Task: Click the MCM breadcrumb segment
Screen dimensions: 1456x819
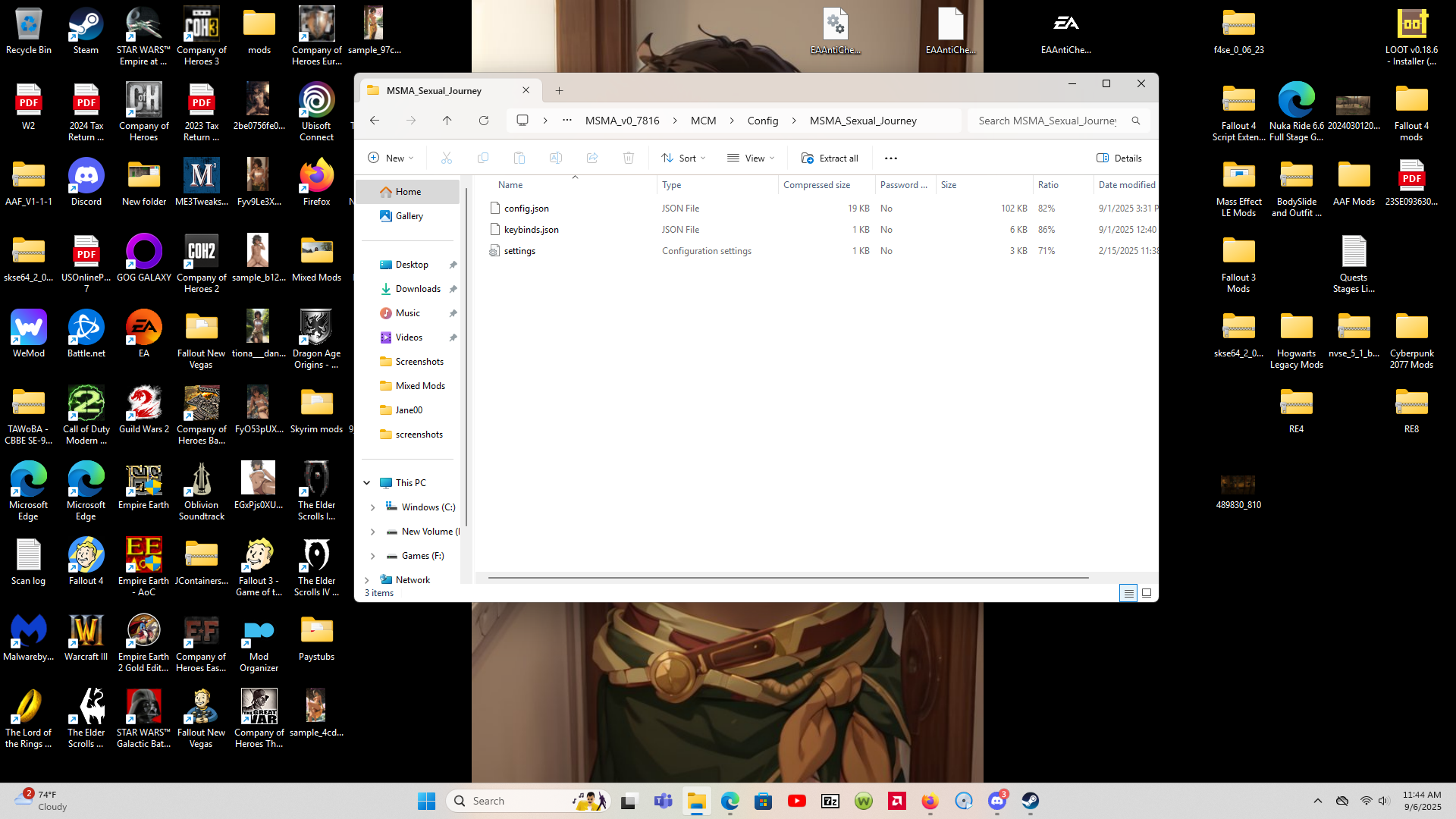Action: (x=704, y=121)
